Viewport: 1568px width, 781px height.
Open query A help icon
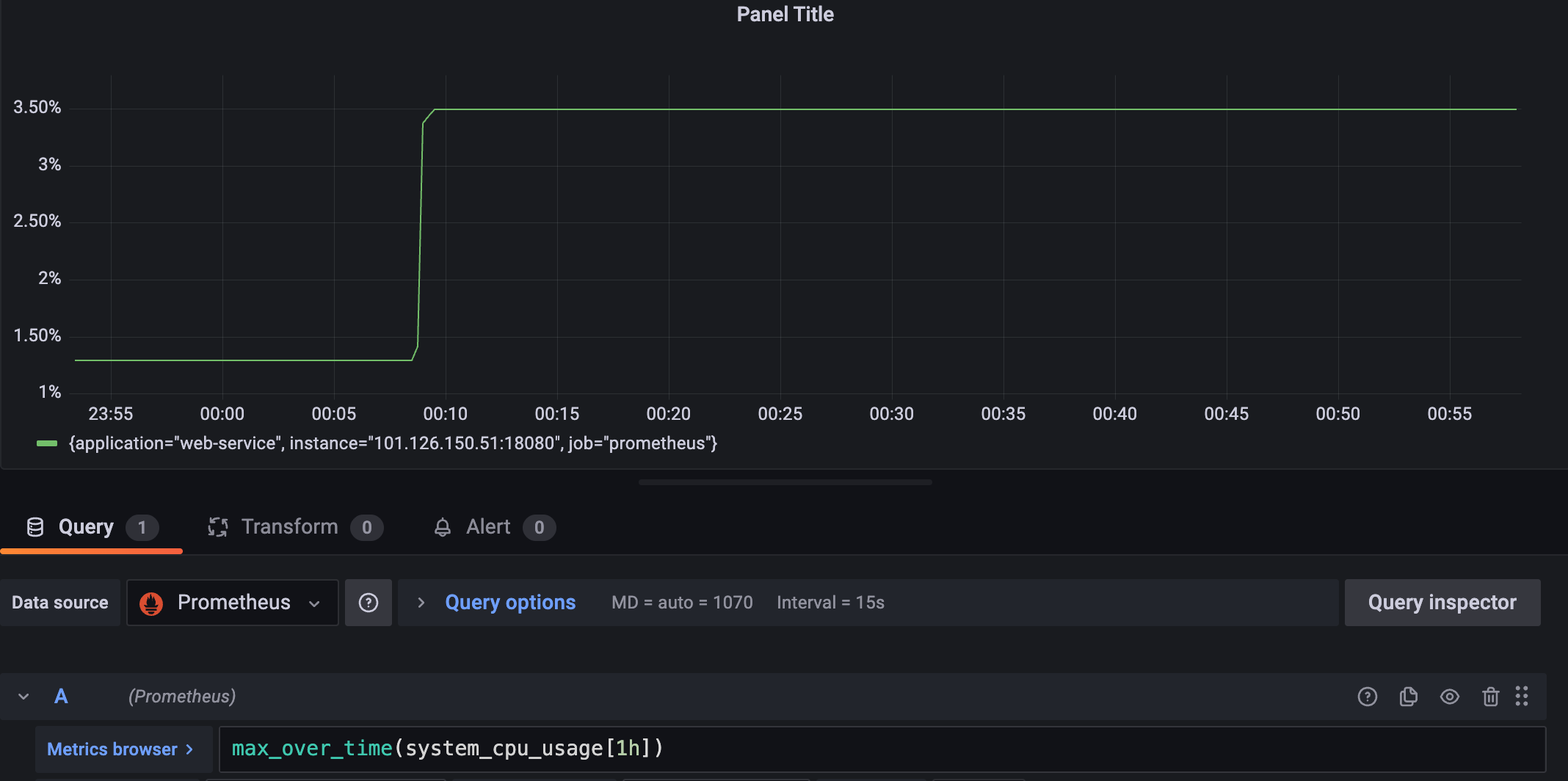tap(1367, 697)
